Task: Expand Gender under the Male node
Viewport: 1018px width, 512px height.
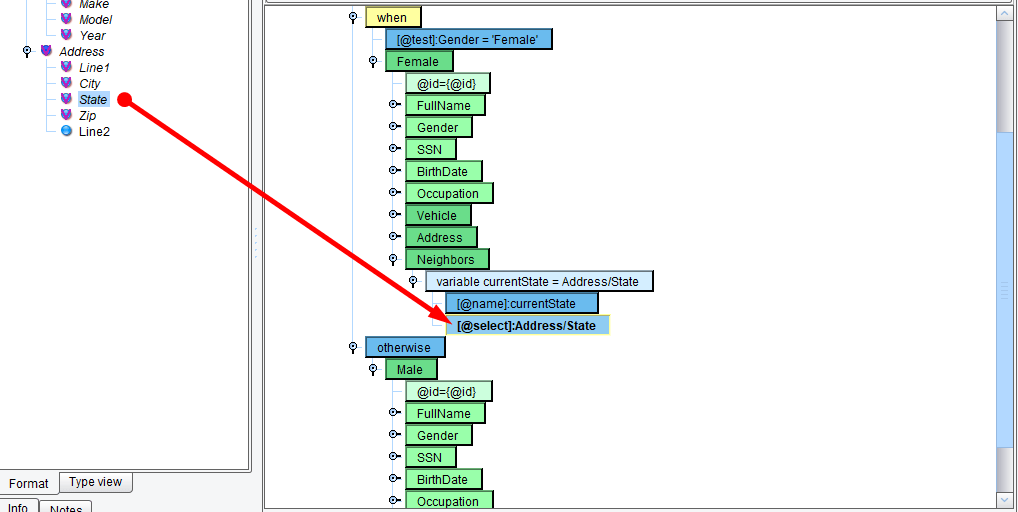Action: tap(393, 435)
